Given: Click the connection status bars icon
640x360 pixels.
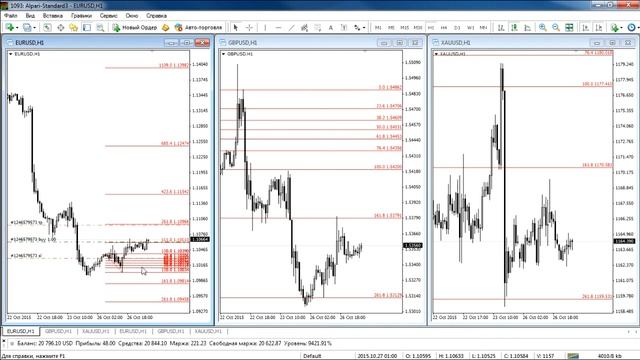Looking at the screenshot, I should [x=573, y=356].
